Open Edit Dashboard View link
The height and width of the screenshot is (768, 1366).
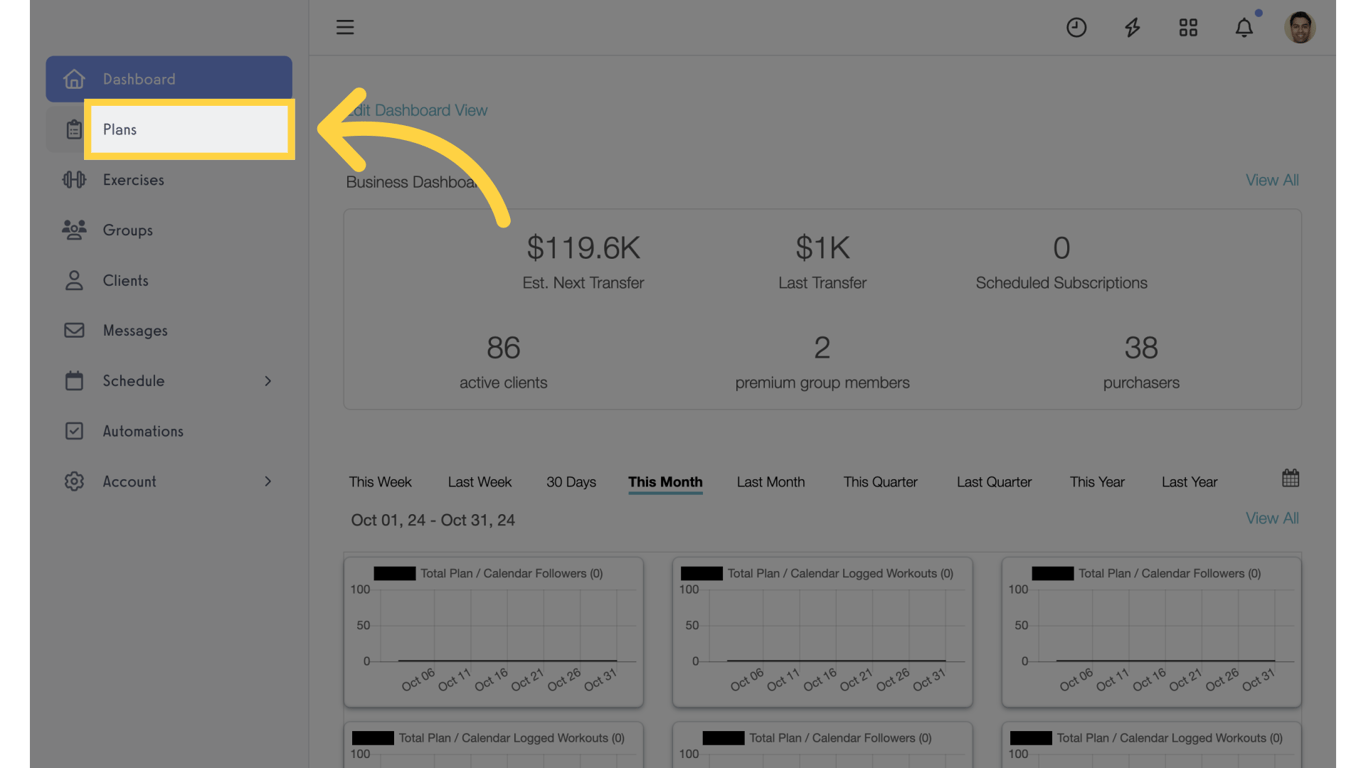tap(420, 110)
